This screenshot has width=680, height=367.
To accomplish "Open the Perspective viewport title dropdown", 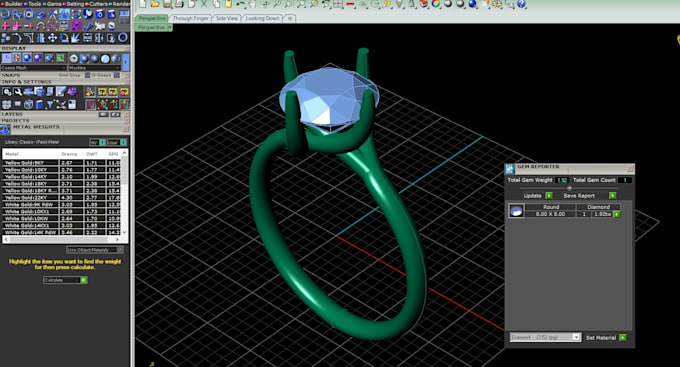I will pos(170,27).
